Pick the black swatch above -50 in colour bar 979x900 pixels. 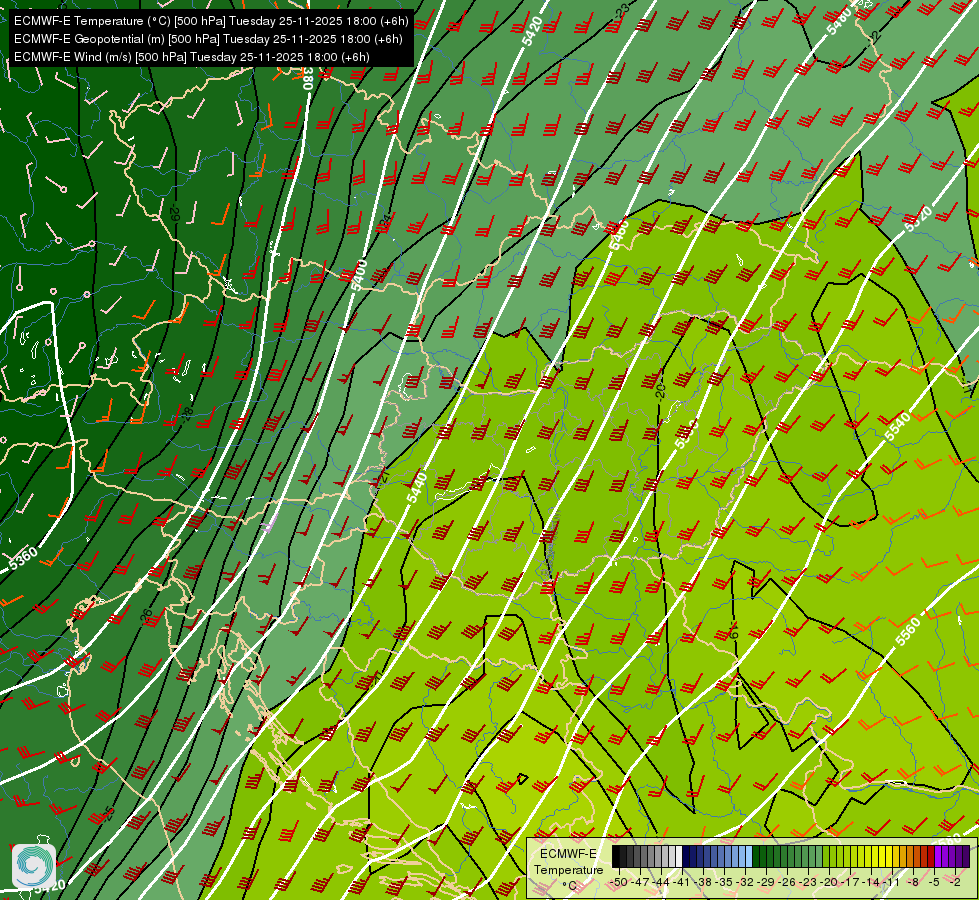(616, 857)
